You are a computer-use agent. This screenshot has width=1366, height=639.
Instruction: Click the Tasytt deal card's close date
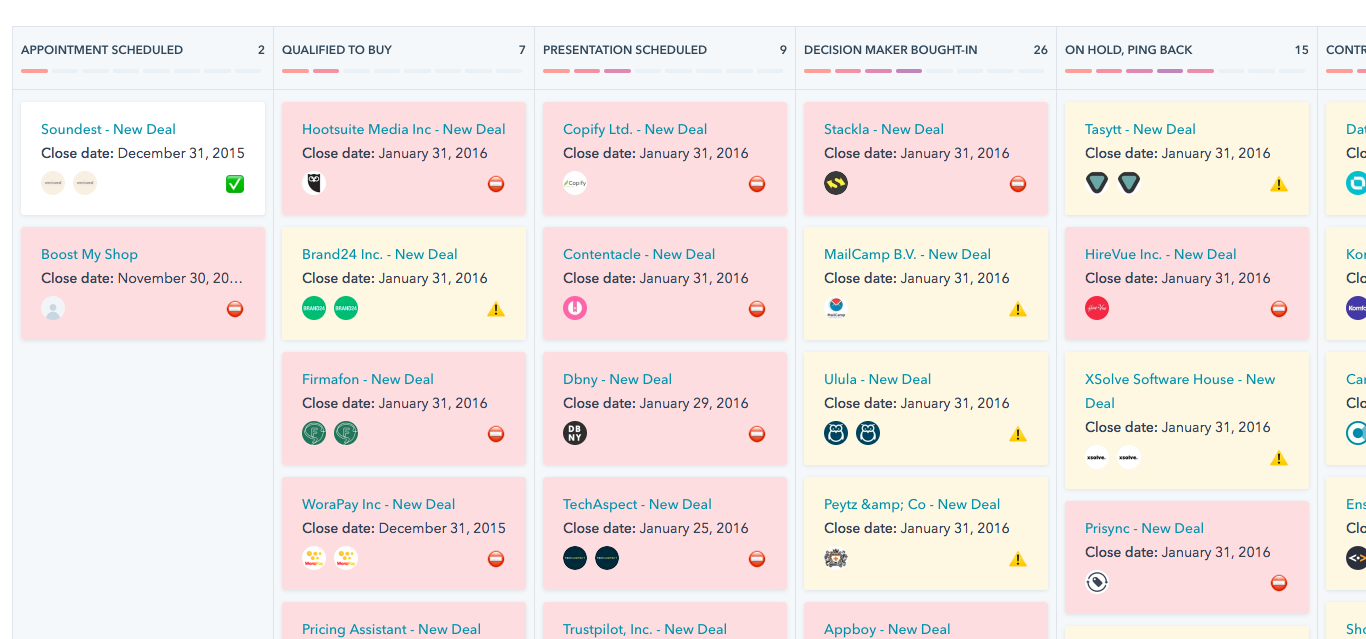coord(1177,153)
